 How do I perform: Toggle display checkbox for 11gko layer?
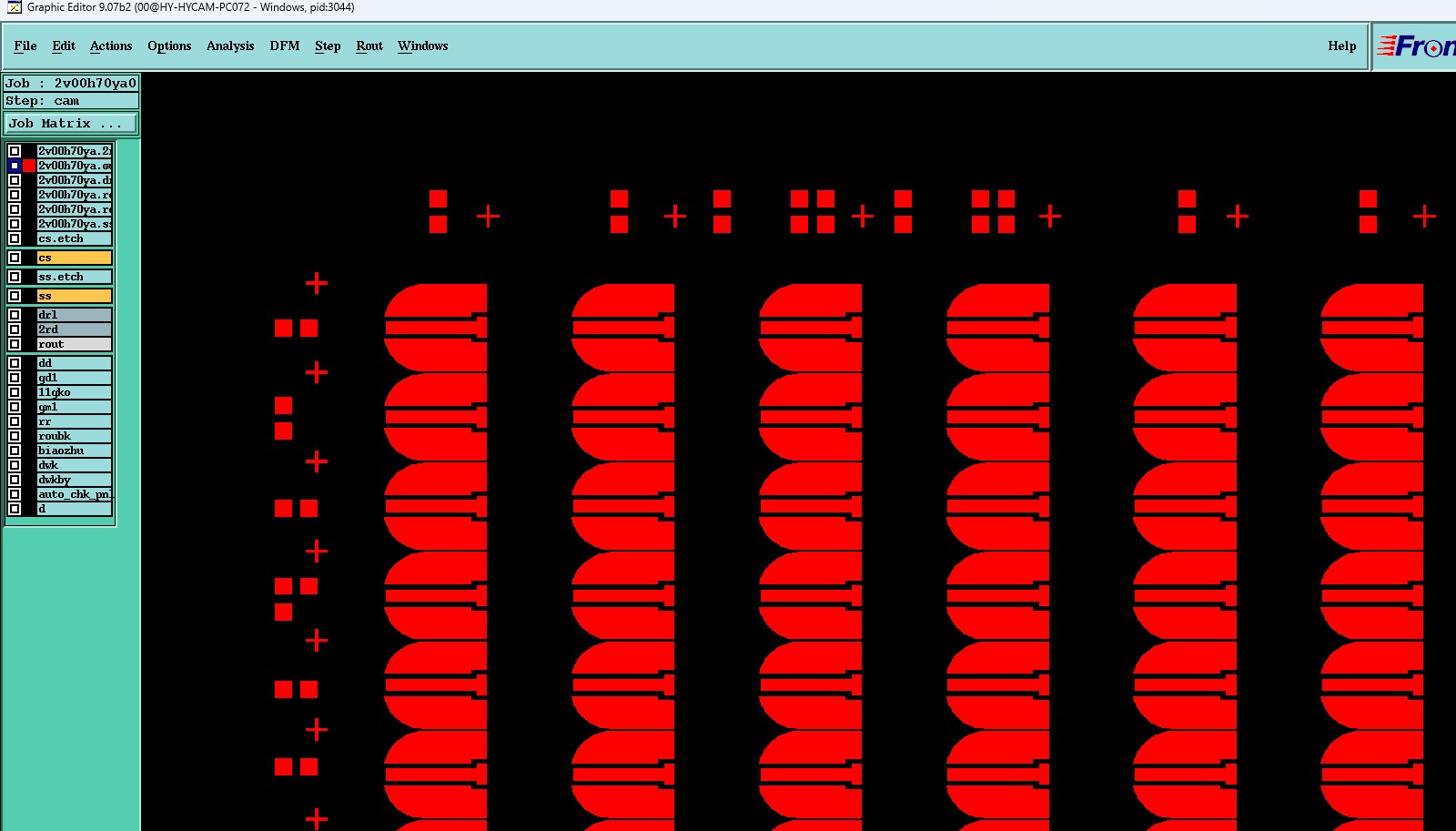point(15,392)
